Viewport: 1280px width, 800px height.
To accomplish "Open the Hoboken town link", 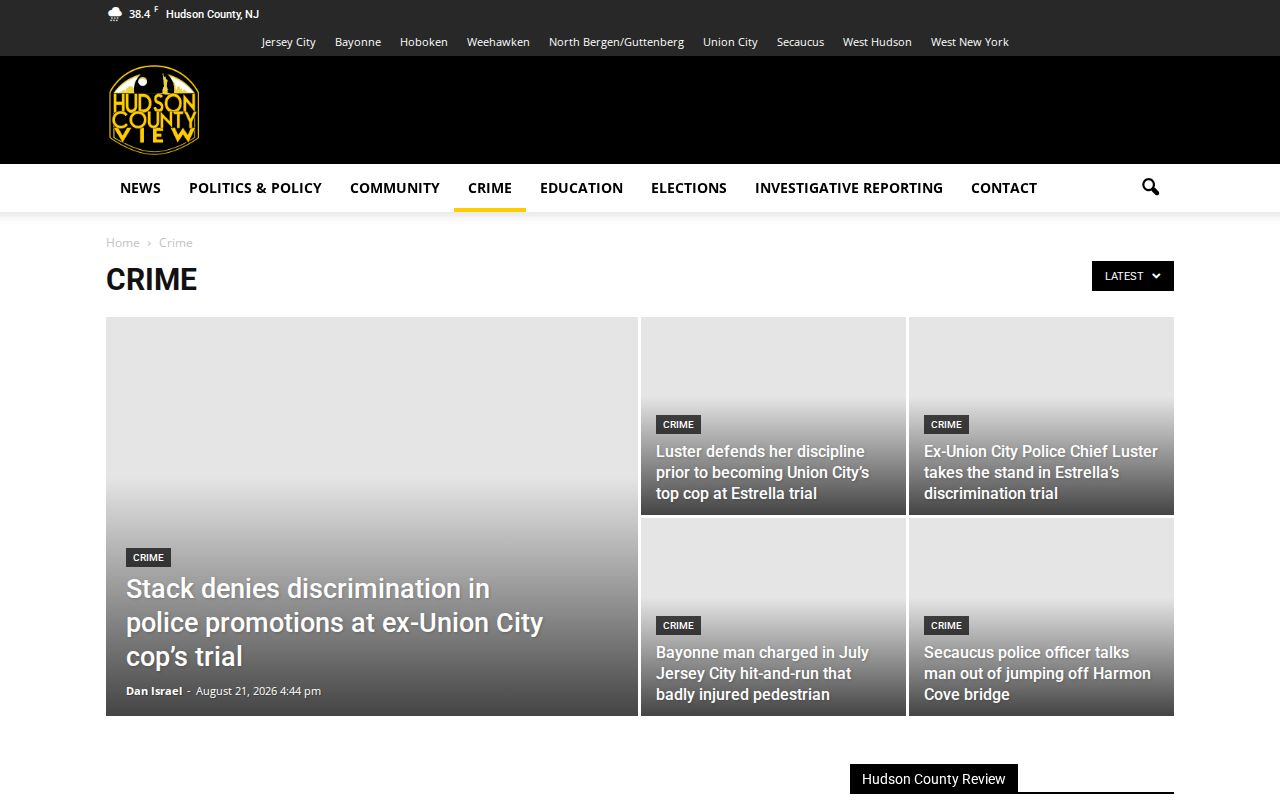I will point(424,42).
